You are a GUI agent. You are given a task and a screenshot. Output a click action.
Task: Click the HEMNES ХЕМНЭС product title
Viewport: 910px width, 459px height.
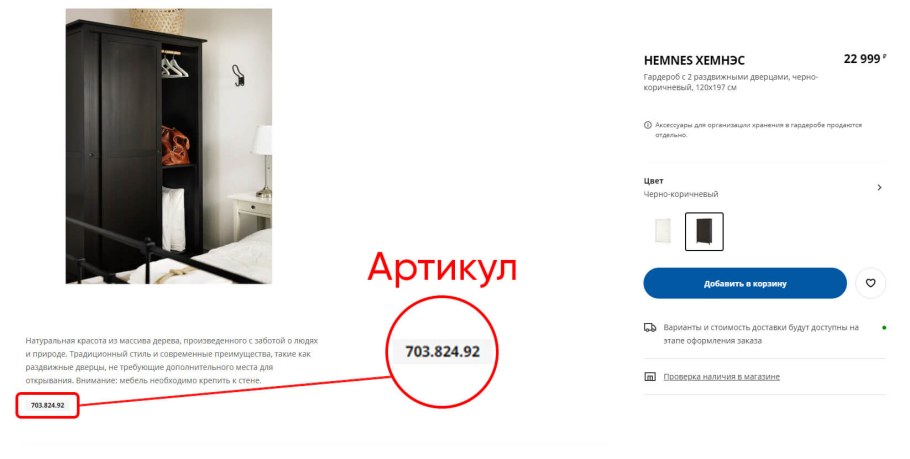point(694,60)
